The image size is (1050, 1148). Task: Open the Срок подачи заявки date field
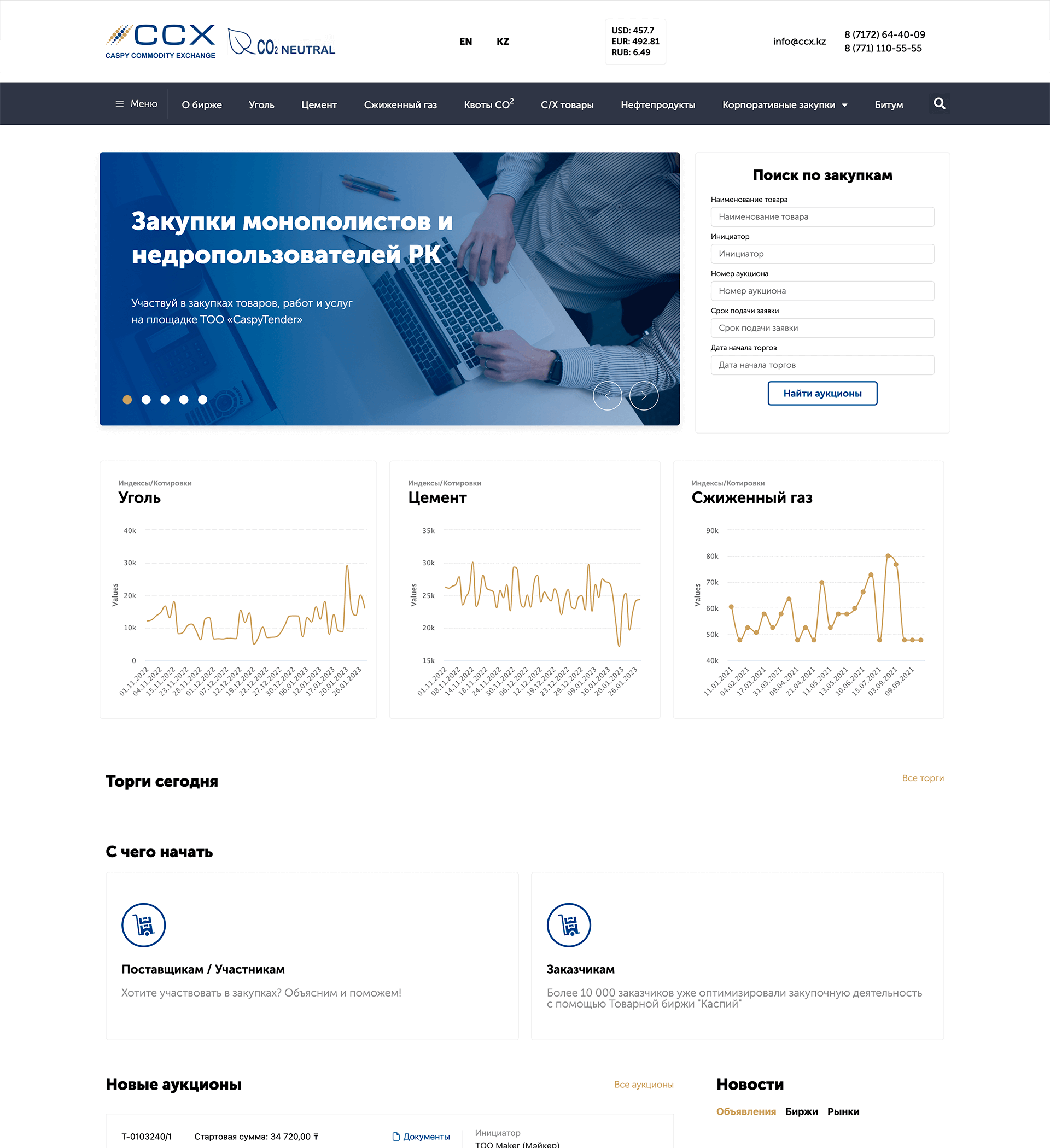(821, 328)
